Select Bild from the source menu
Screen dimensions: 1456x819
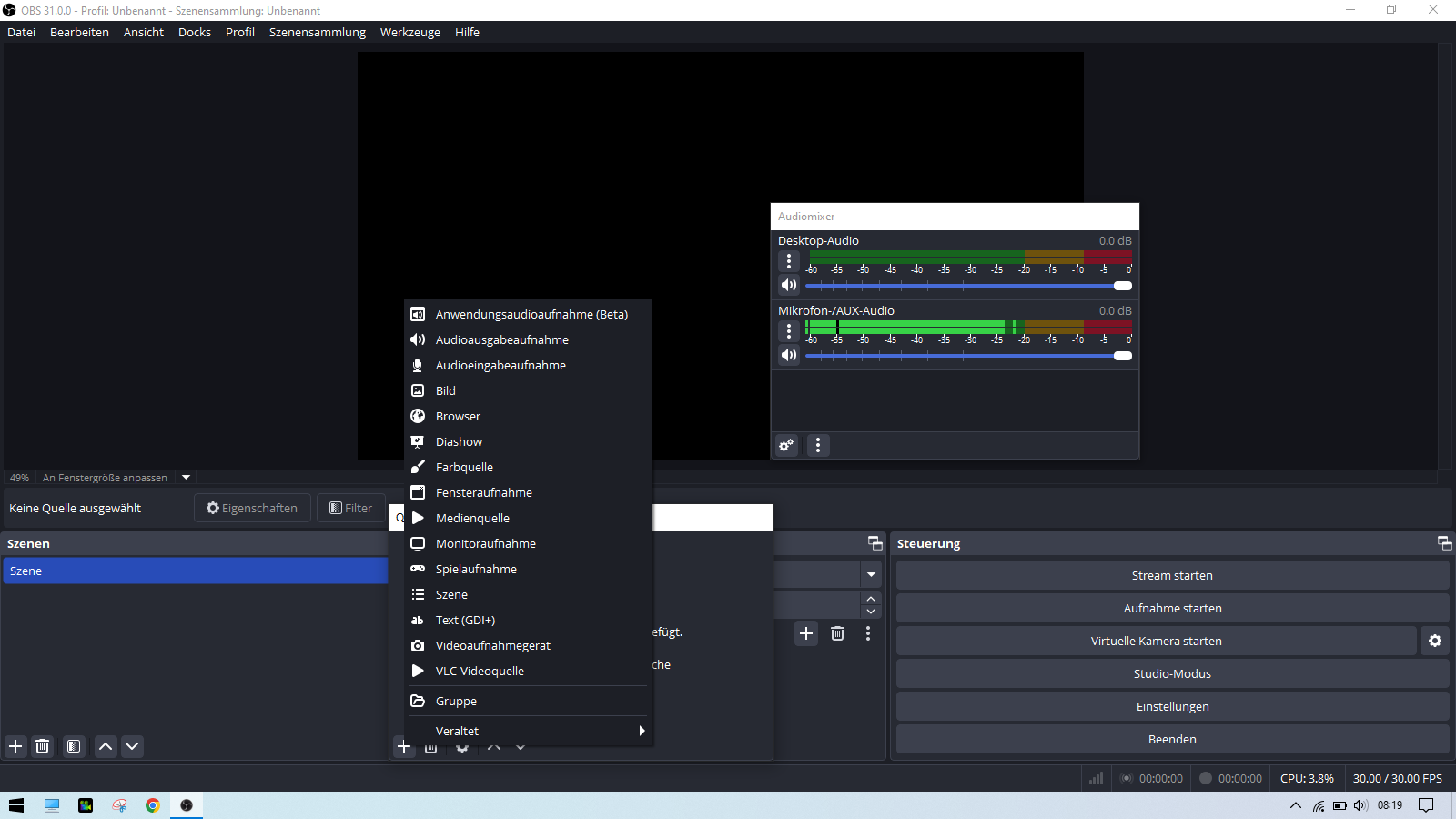(528, 390)
